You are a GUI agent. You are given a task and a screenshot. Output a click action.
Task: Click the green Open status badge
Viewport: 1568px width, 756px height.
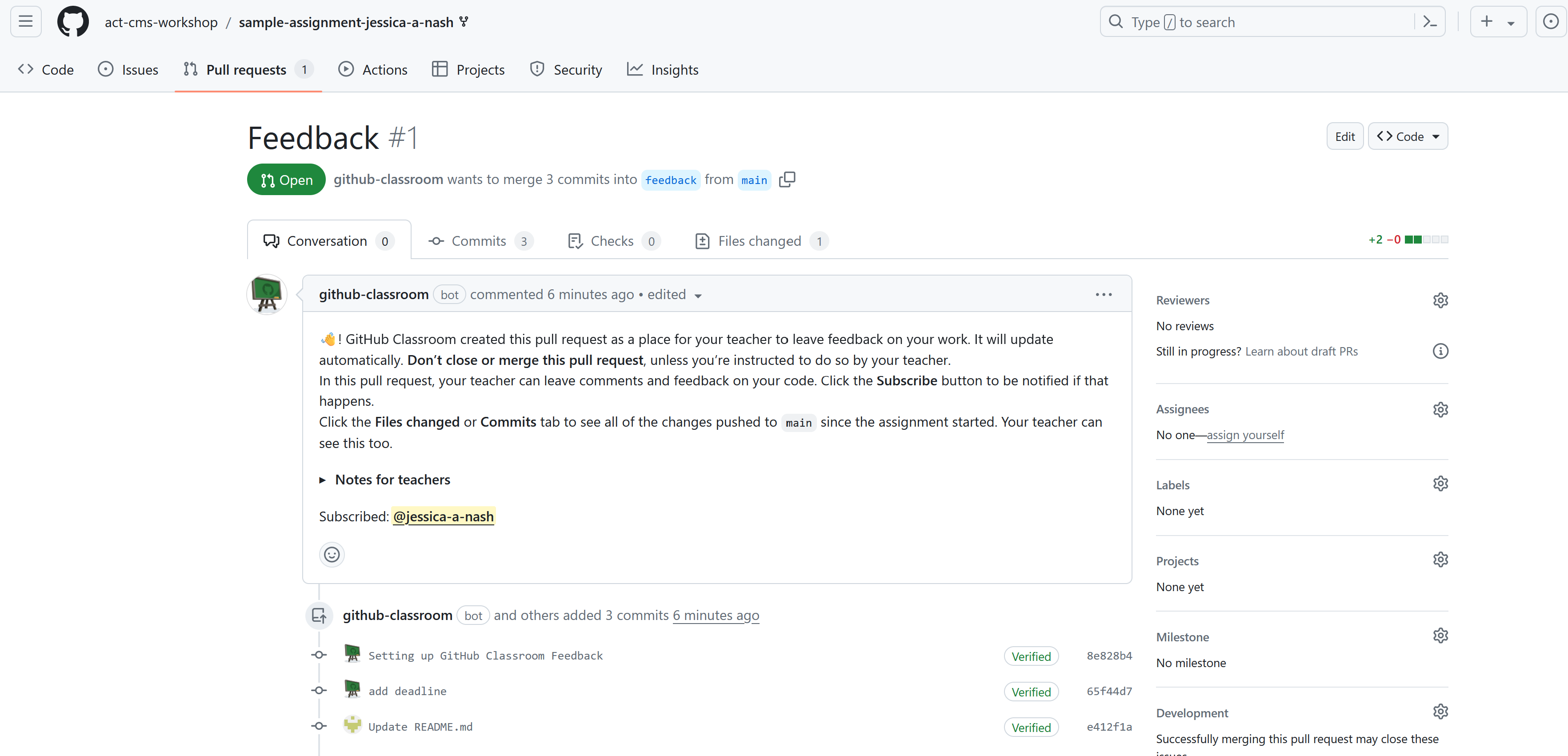tap(286, 180)
